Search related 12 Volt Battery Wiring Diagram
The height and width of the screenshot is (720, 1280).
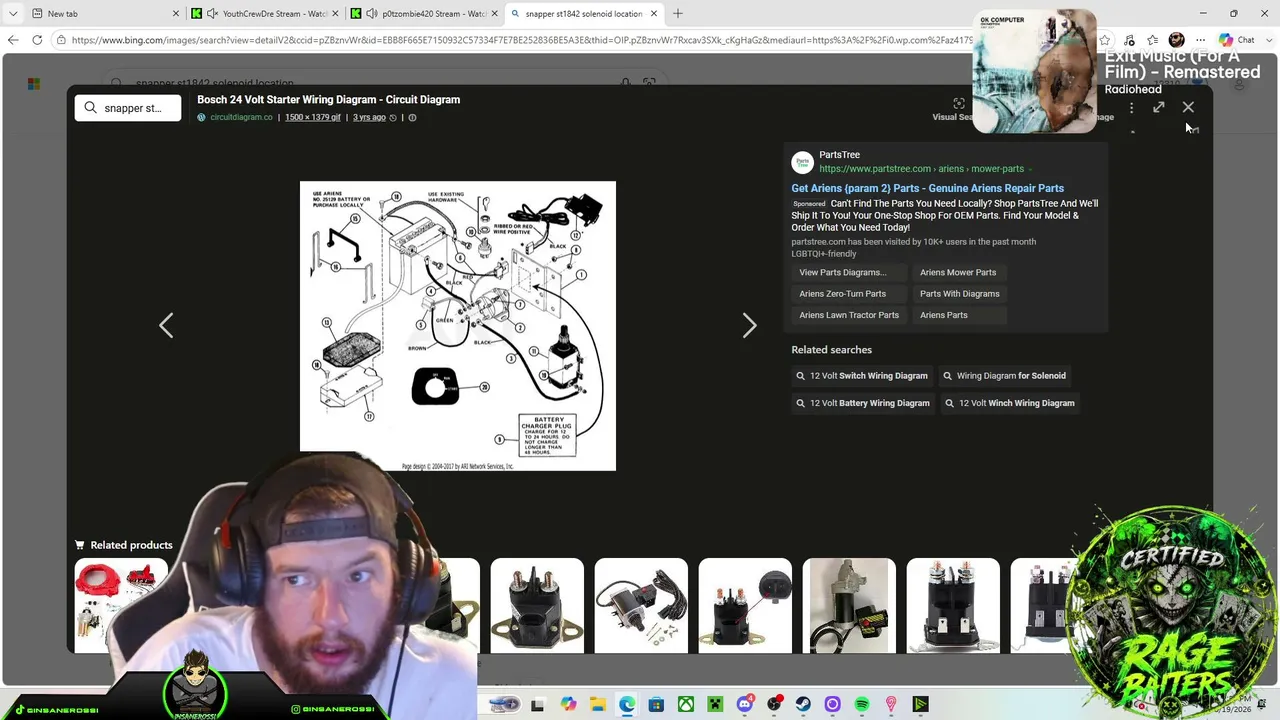tap(863, 403)
